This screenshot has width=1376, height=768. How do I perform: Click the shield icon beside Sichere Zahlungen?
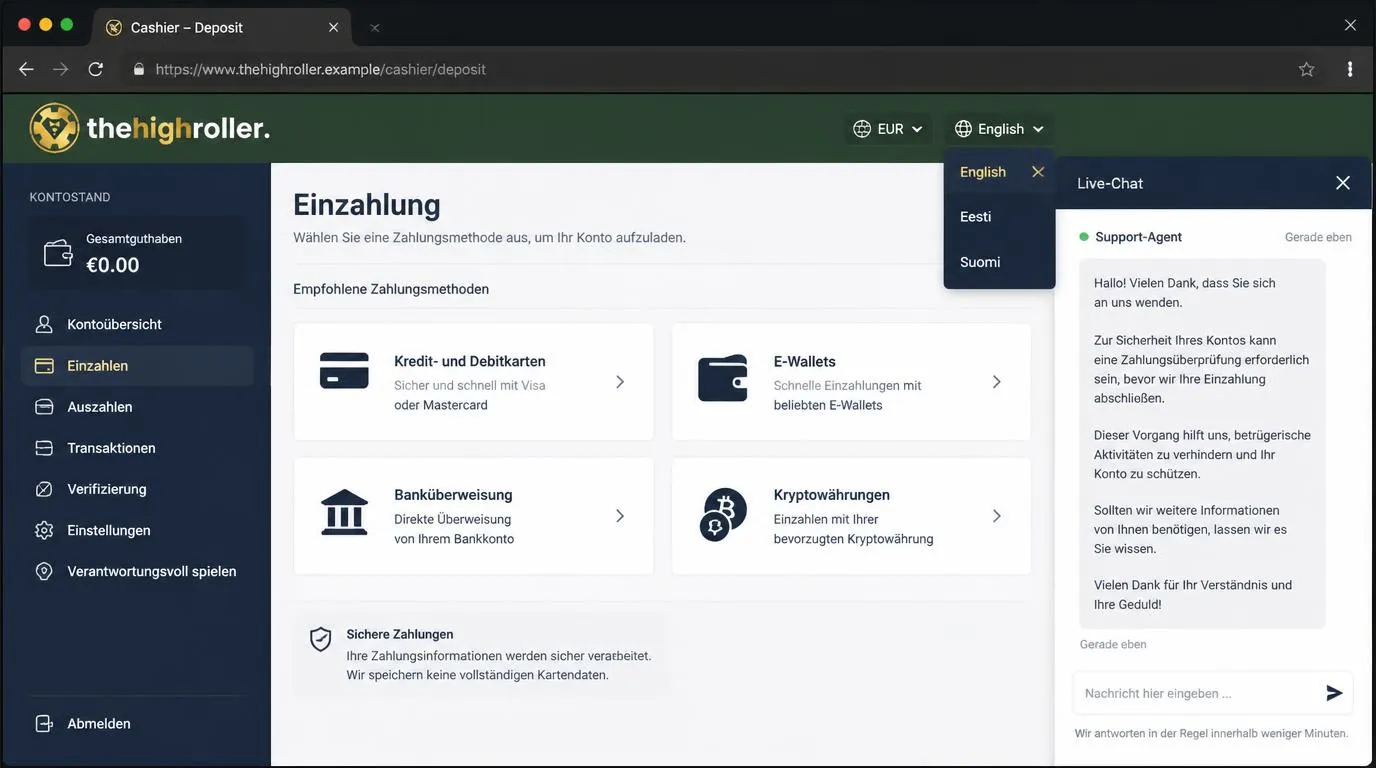320,640
